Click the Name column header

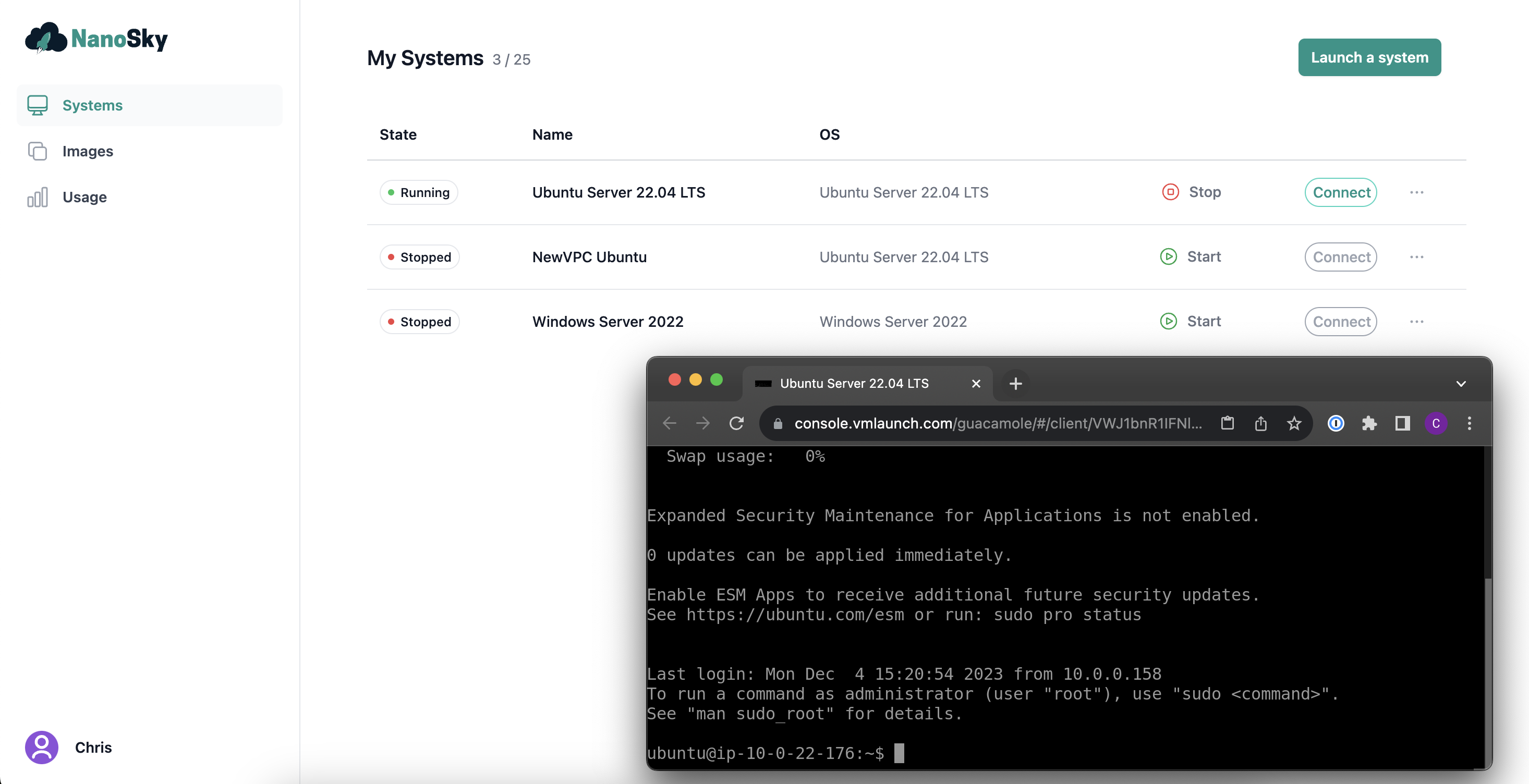coord(552,134)
